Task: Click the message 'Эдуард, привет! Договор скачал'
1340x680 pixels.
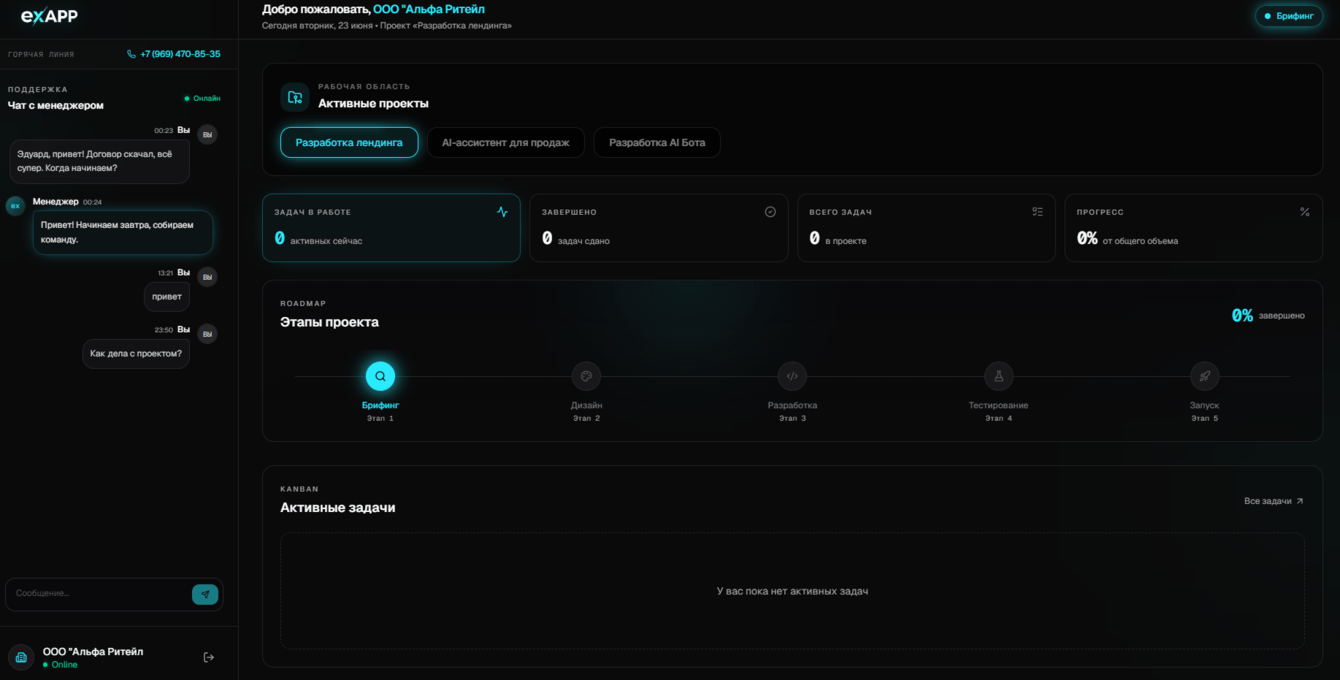Action: click(x=100, y=161)
